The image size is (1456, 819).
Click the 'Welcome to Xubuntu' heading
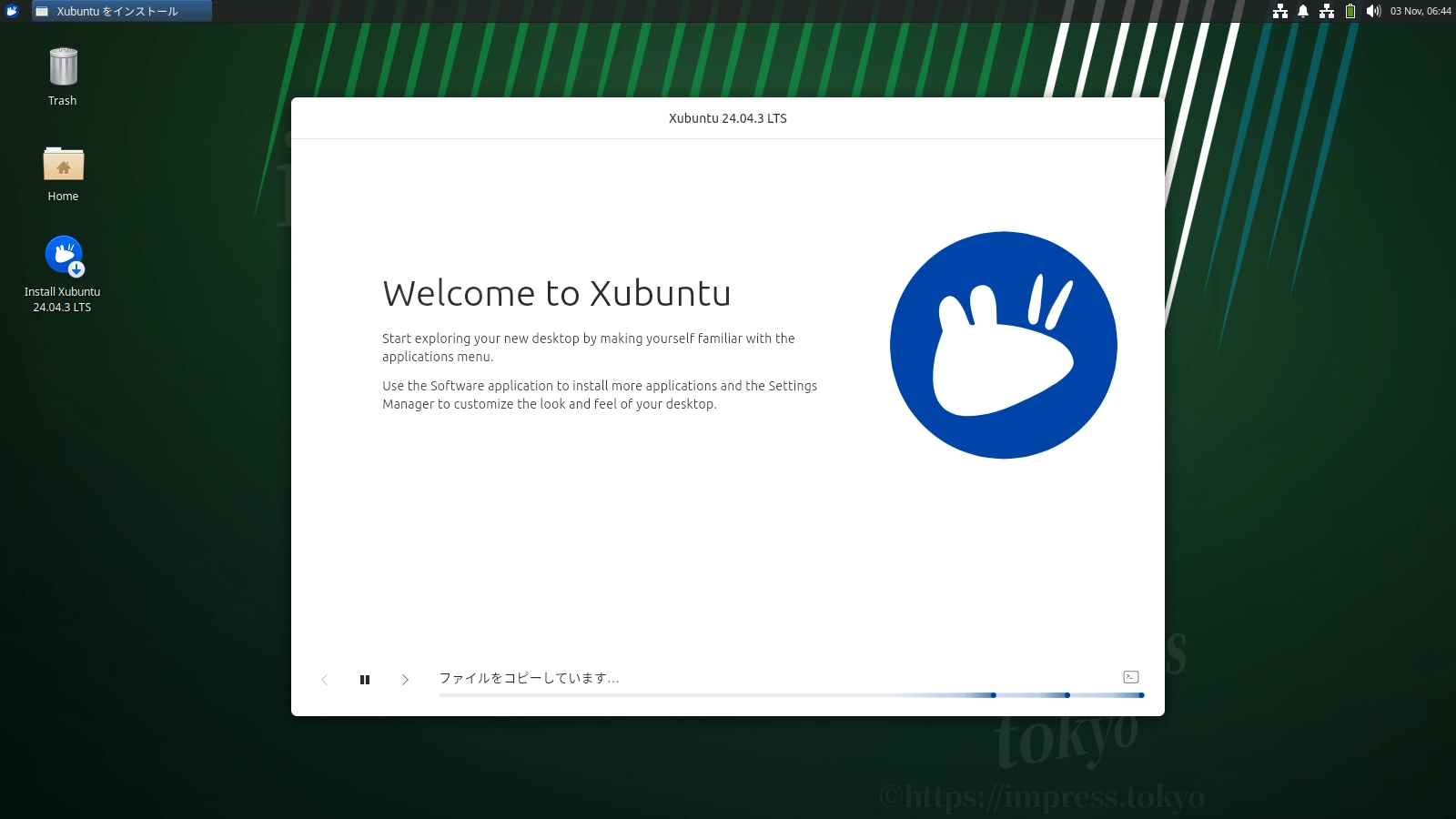(x=557, y=293)
